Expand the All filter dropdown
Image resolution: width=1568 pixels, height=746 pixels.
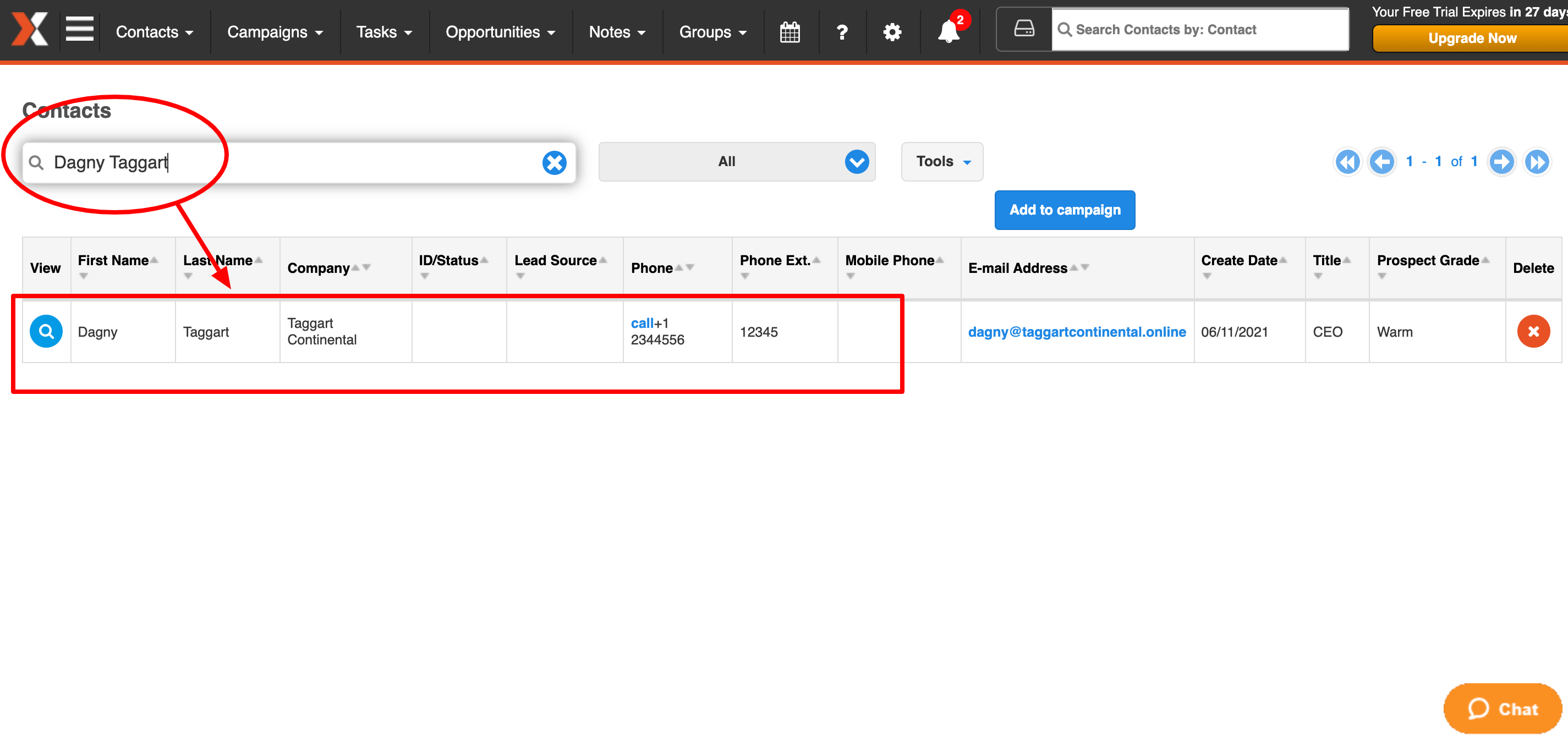pyautogui.click(x=737, y=162)
